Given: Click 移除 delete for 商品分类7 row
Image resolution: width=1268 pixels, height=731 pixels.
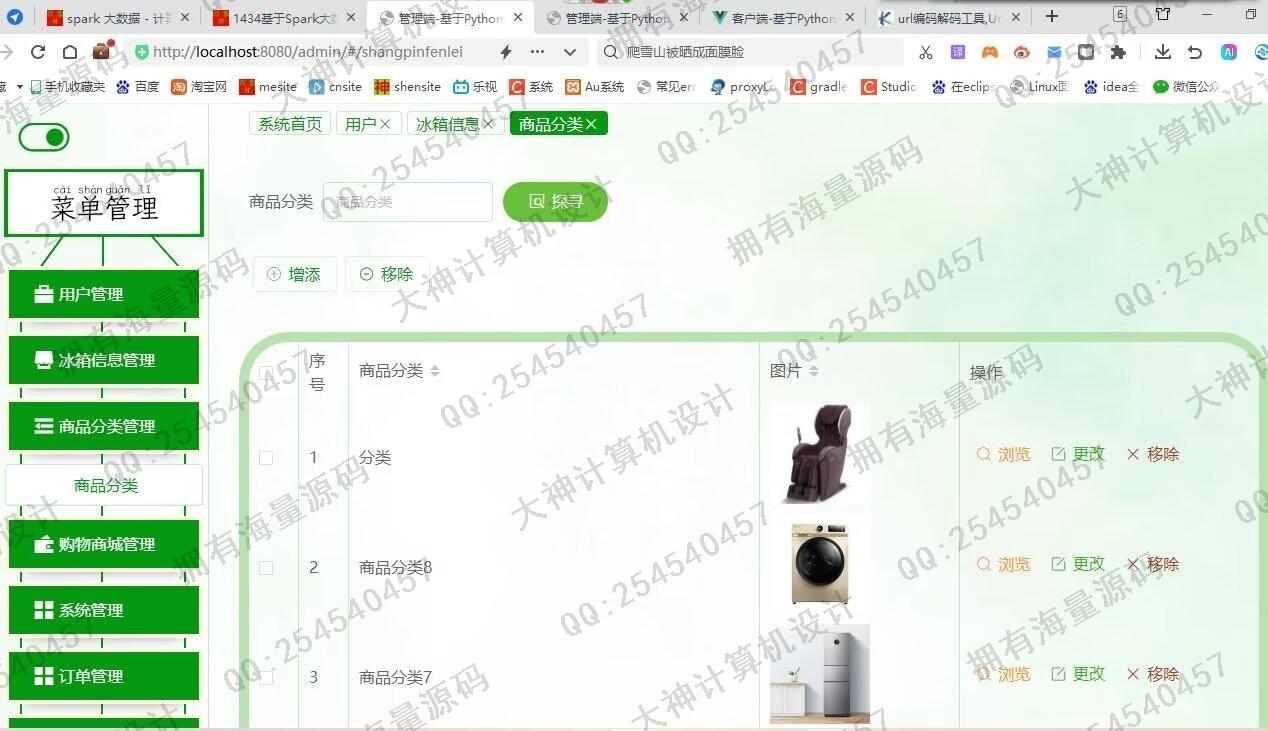Looking at the screenshot, I should click(x=1153, y=674).
